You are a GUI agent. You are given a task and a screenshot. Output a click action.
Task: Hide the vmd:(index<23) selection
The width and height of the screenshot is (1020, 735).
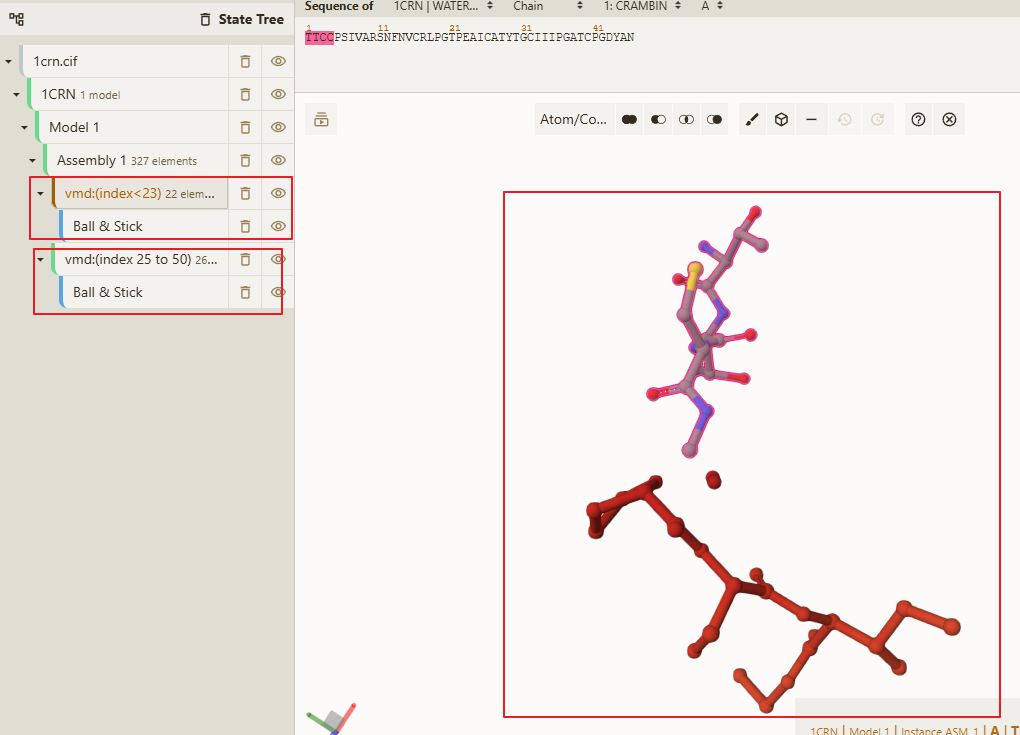(278, 193)
